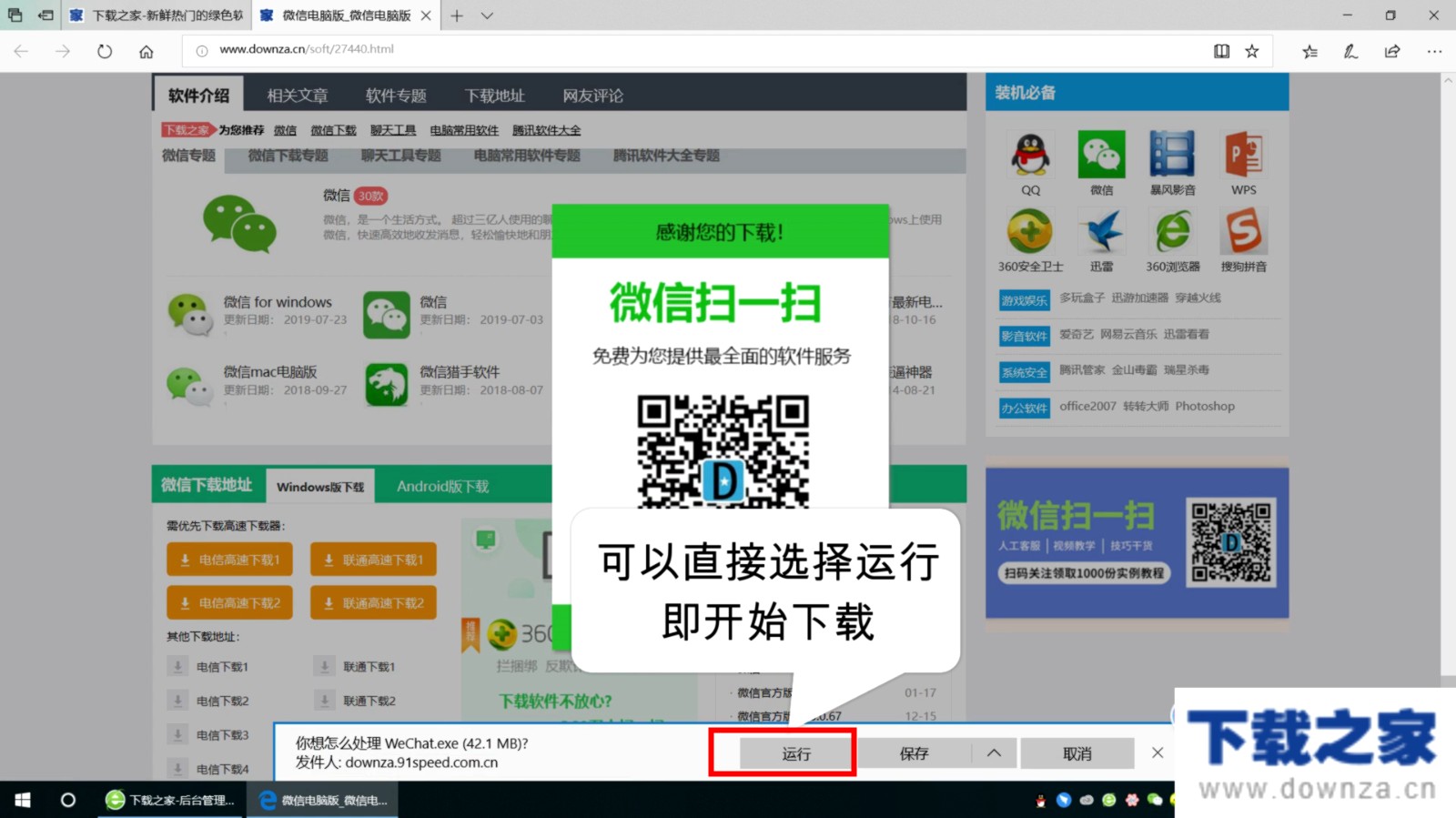
Task: Click the back navigation arrow
Action: pos(21,51)
